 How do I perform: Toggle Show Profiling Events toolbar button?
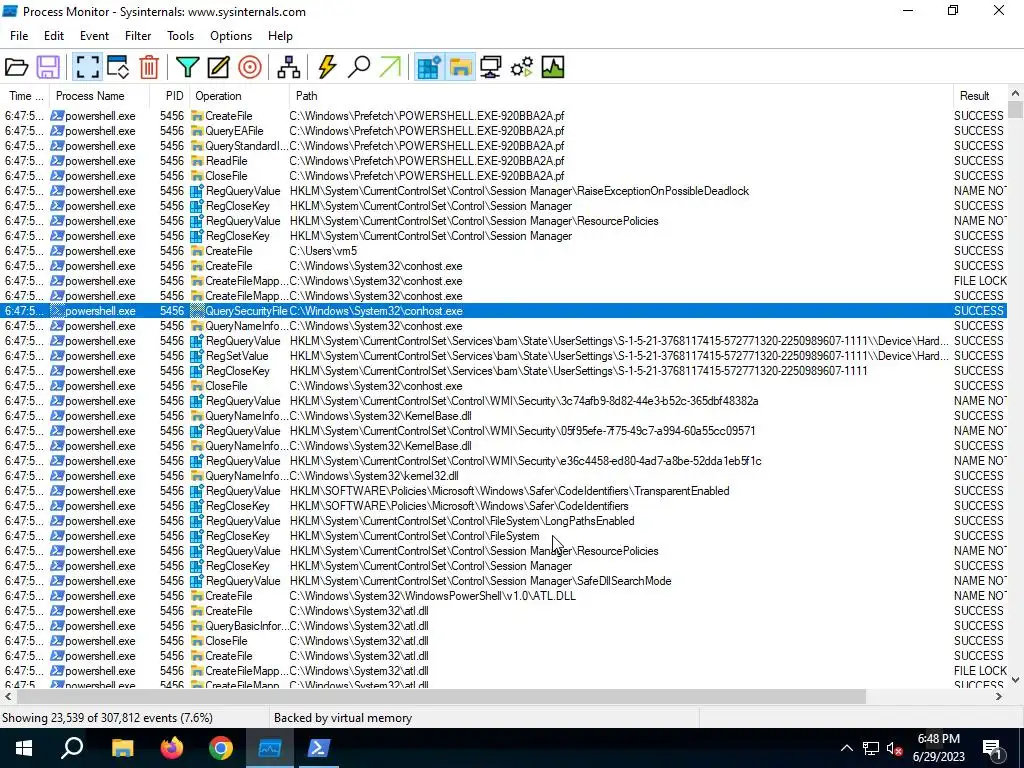pyautogui.click(x=552, y=67)
